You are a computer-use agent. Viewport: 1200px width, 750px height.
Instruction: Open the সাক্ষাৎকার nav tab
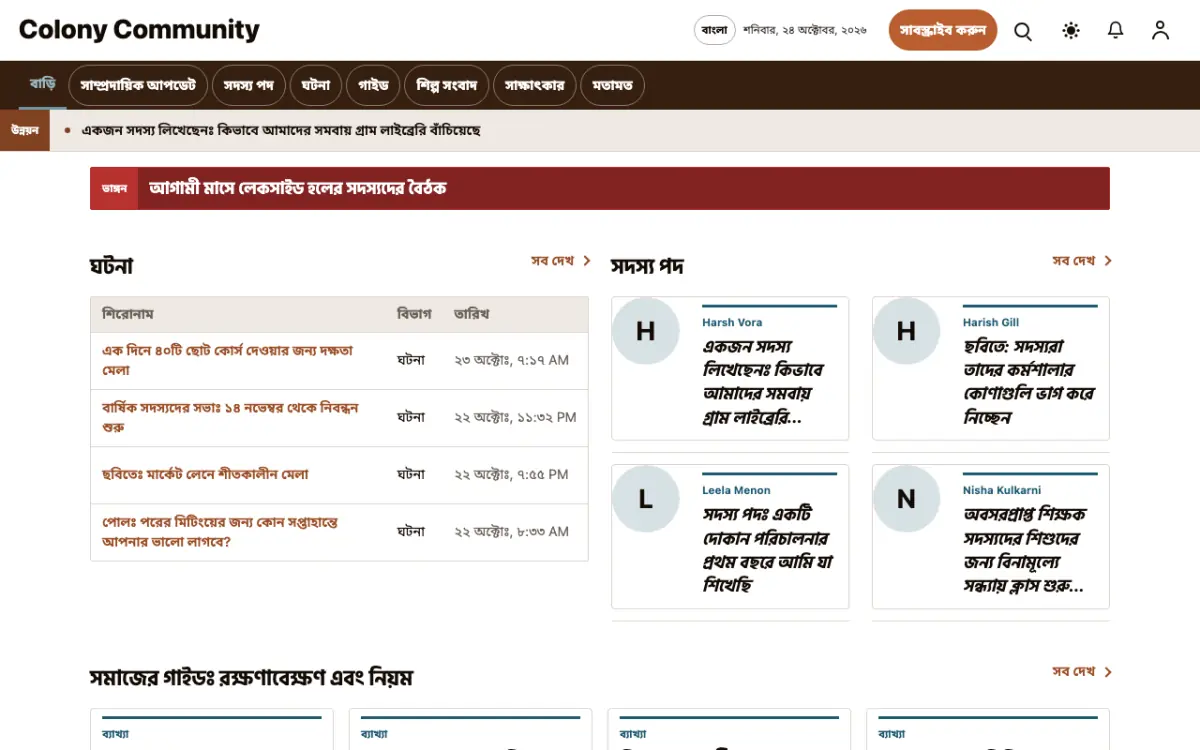click(535, 85)
